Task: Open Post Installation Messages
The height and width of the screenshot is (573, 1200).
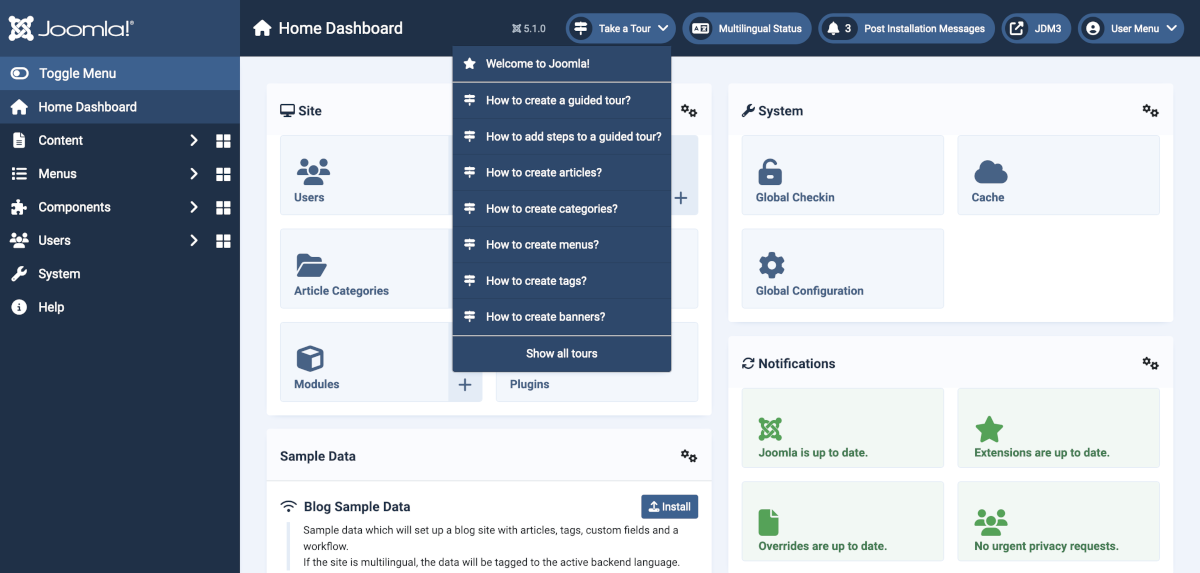Action: 906,28
